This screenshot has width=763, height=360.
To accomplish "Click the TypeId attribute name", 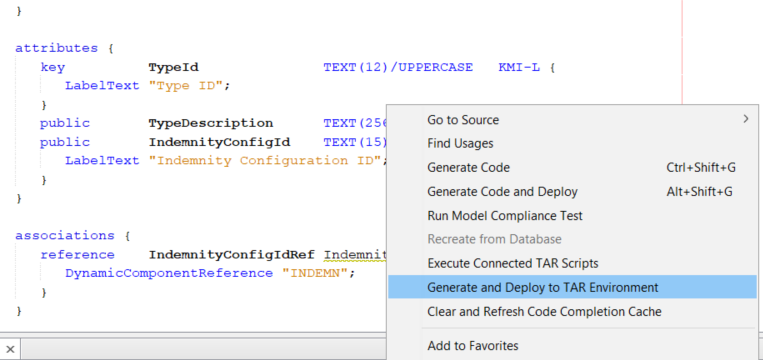I will tap(174, 67).
